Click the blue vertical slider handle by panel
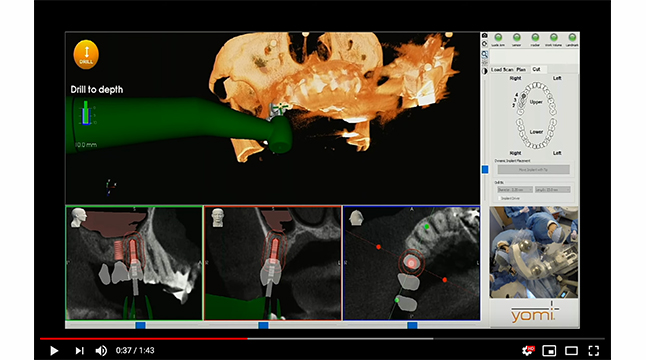This screenshot has width=646, height=360. [485, 169]
